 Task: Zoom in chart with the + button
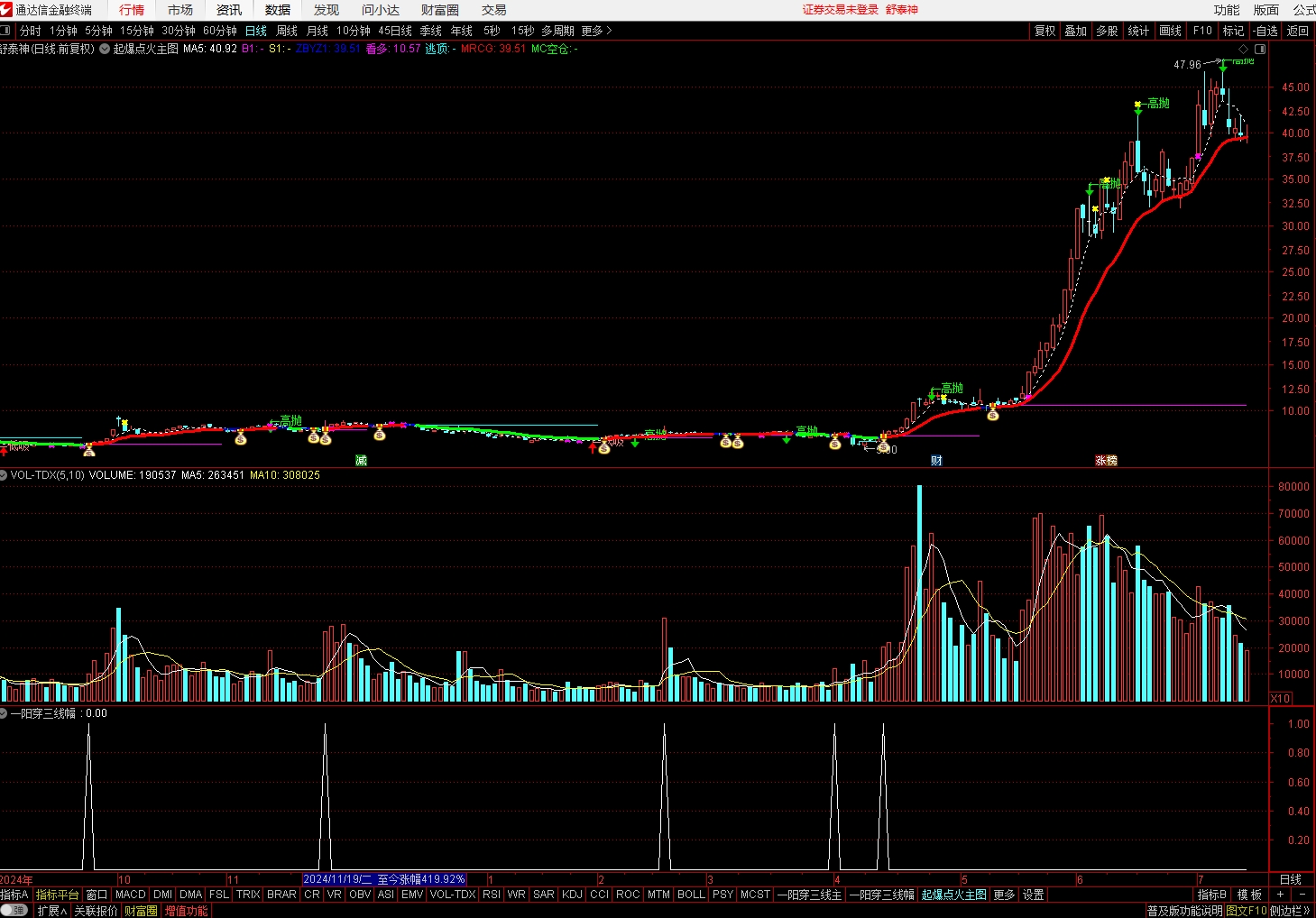pos(1280,895)
